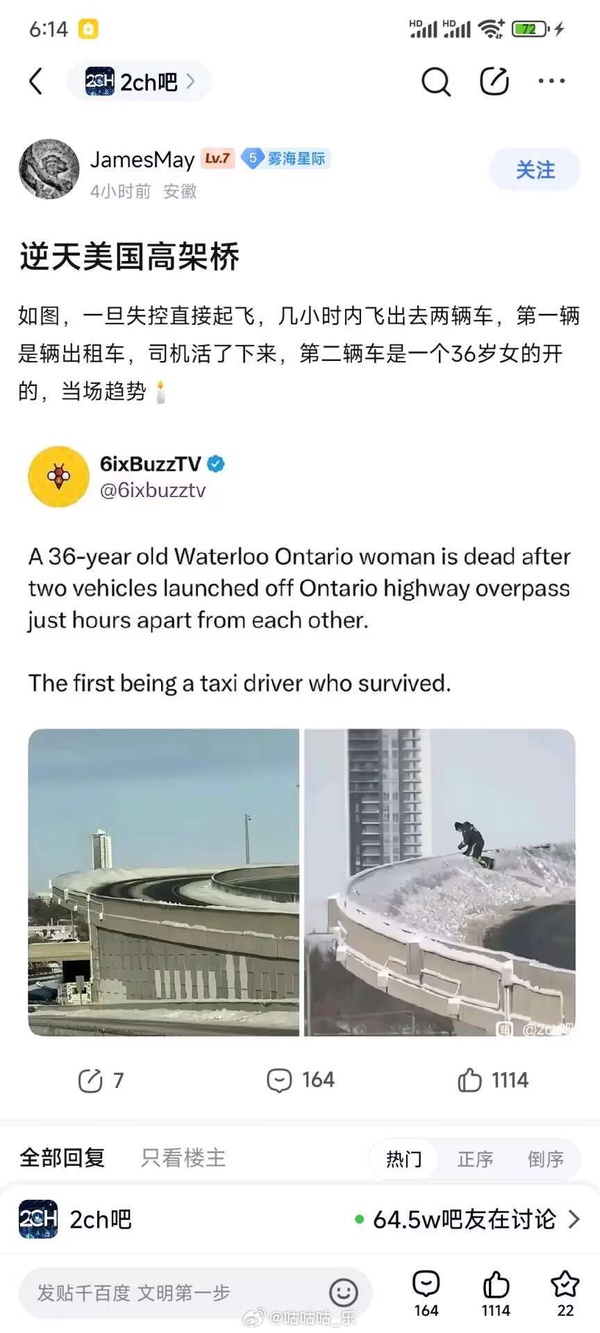The height and width of the screenshot is (1333, 600).
Task: Open the left overpass photo
Action: pos(163,882)
